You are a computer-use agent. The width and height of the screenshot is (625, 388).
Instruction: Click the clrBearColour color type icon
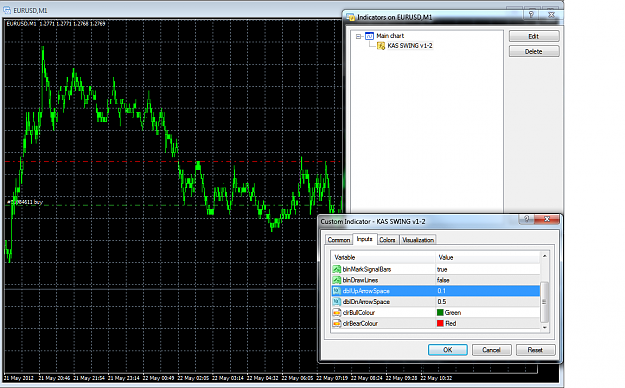coord(337,323)
